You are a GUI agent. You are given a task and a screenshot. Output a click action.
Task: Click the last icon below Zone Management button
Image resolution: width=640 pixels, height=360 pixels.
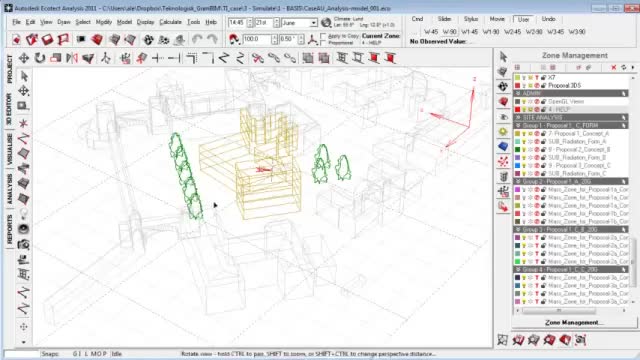[580, 339]
